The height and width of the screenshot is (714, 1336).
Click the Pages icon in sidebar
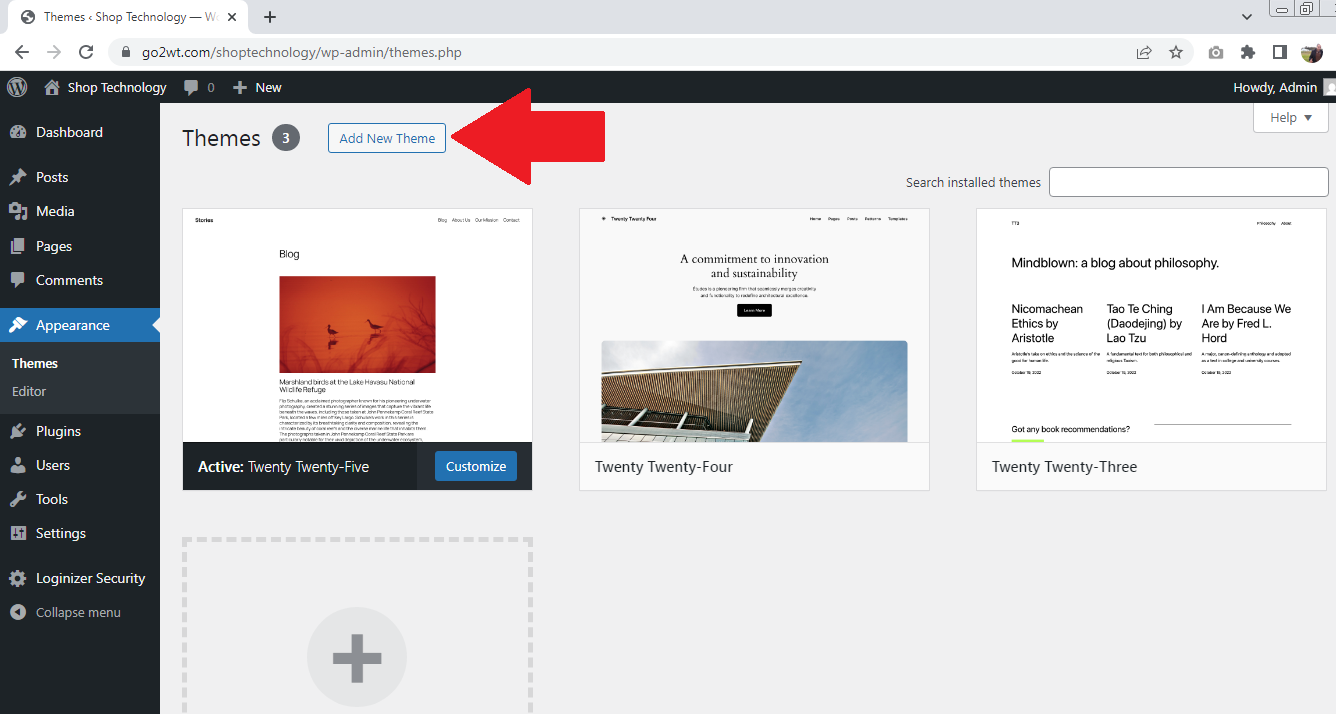click(x=18, y=246)
